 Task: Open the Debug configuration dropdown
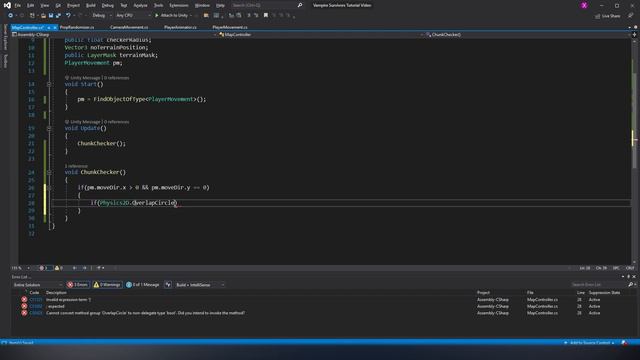click(x=101, y=16)
